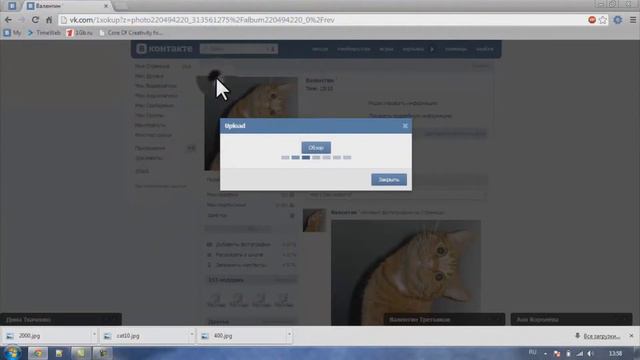This screenshot has width=640, height=360.
Task: Click the red Adblock icon in address bar
Action: point(592,20)
